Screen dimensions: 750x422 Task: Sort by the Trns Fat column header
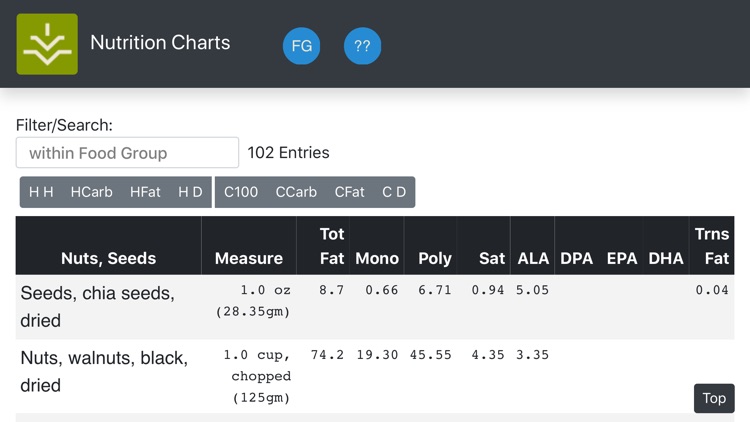(712, 245)
